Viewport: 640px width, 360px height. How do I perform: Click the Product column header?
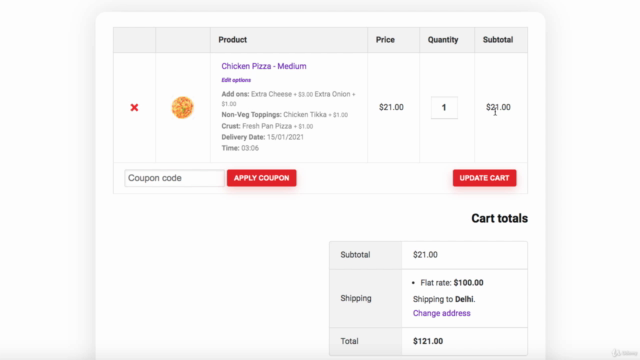pos(233,40)
